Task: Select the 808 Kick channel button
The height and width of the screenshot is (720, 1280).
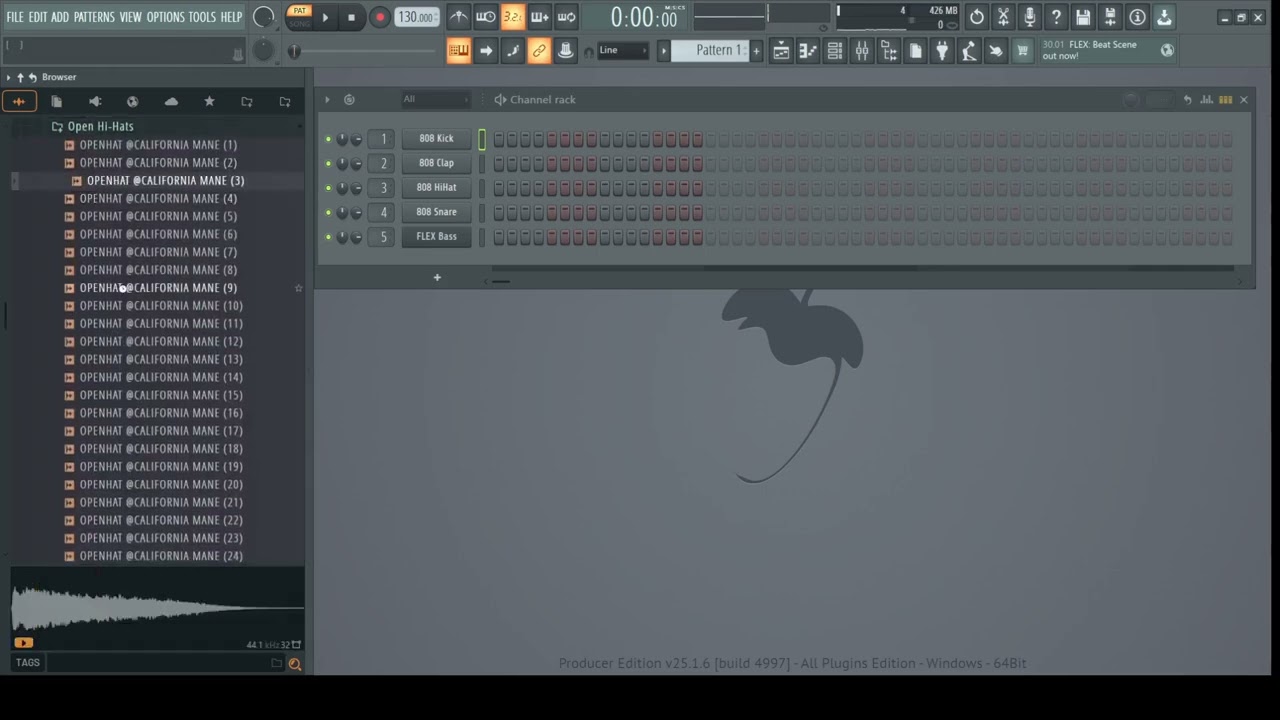Action: tap(436, 139)
